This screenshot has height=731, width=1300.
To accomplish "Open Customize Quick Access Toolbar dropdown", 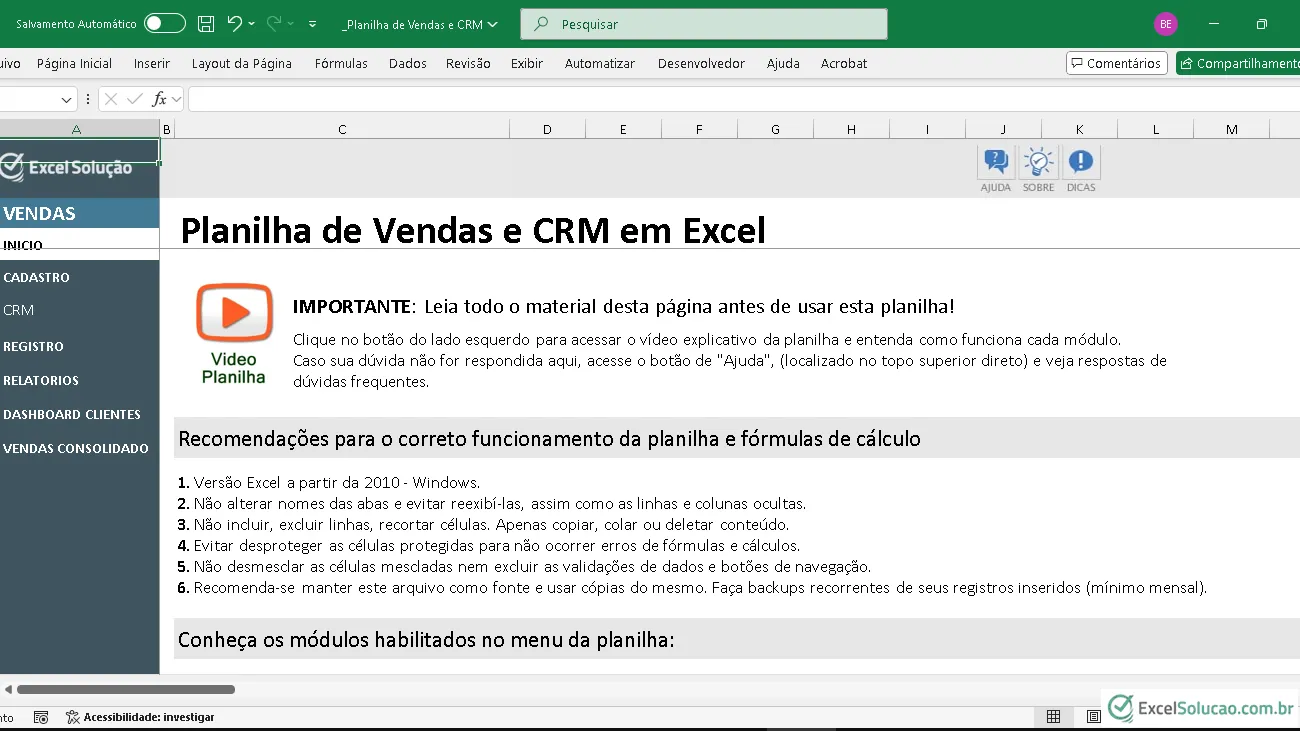I will (313, 24).
